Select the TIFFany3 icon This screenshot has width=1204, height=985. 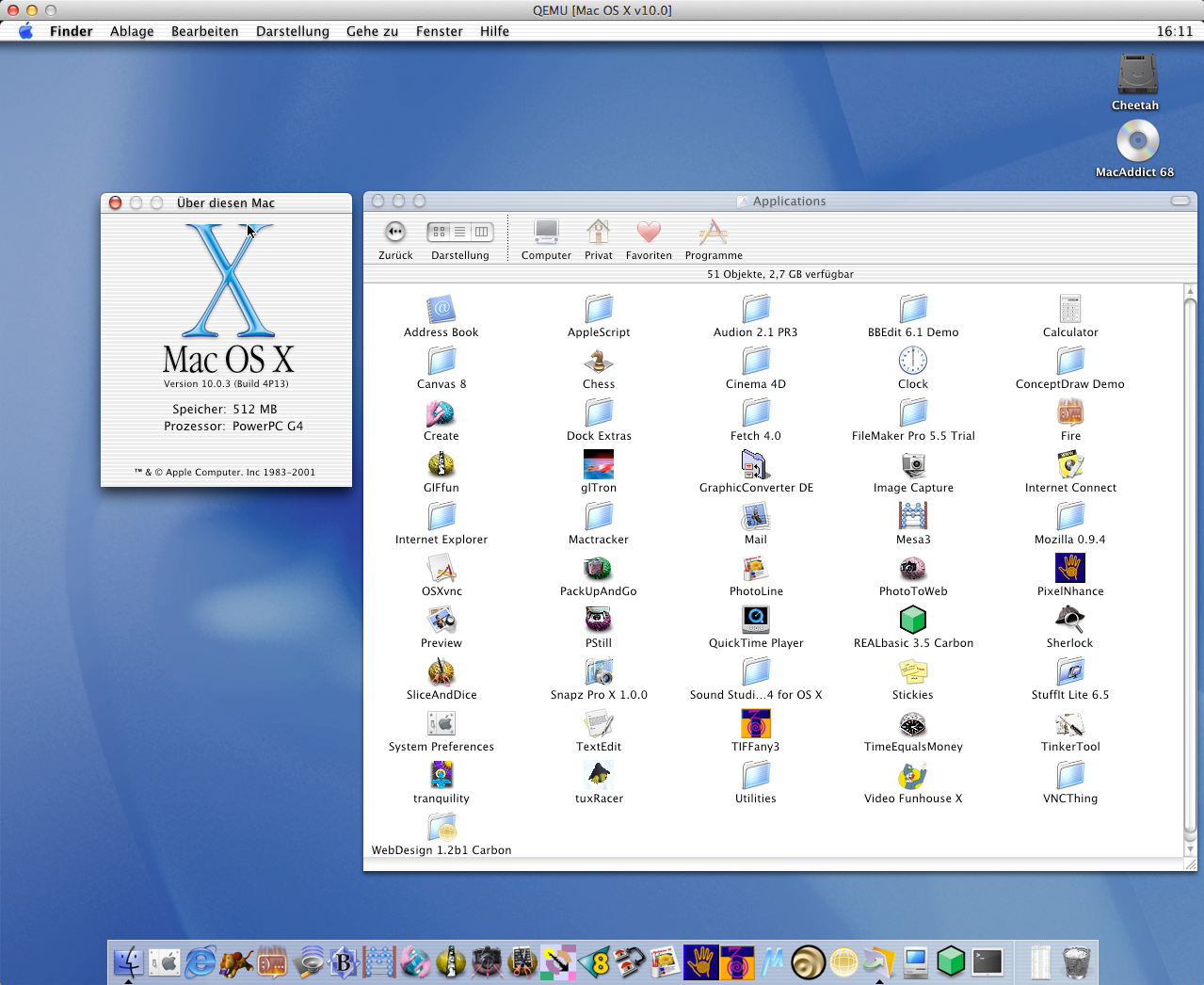tap(756, 723)
